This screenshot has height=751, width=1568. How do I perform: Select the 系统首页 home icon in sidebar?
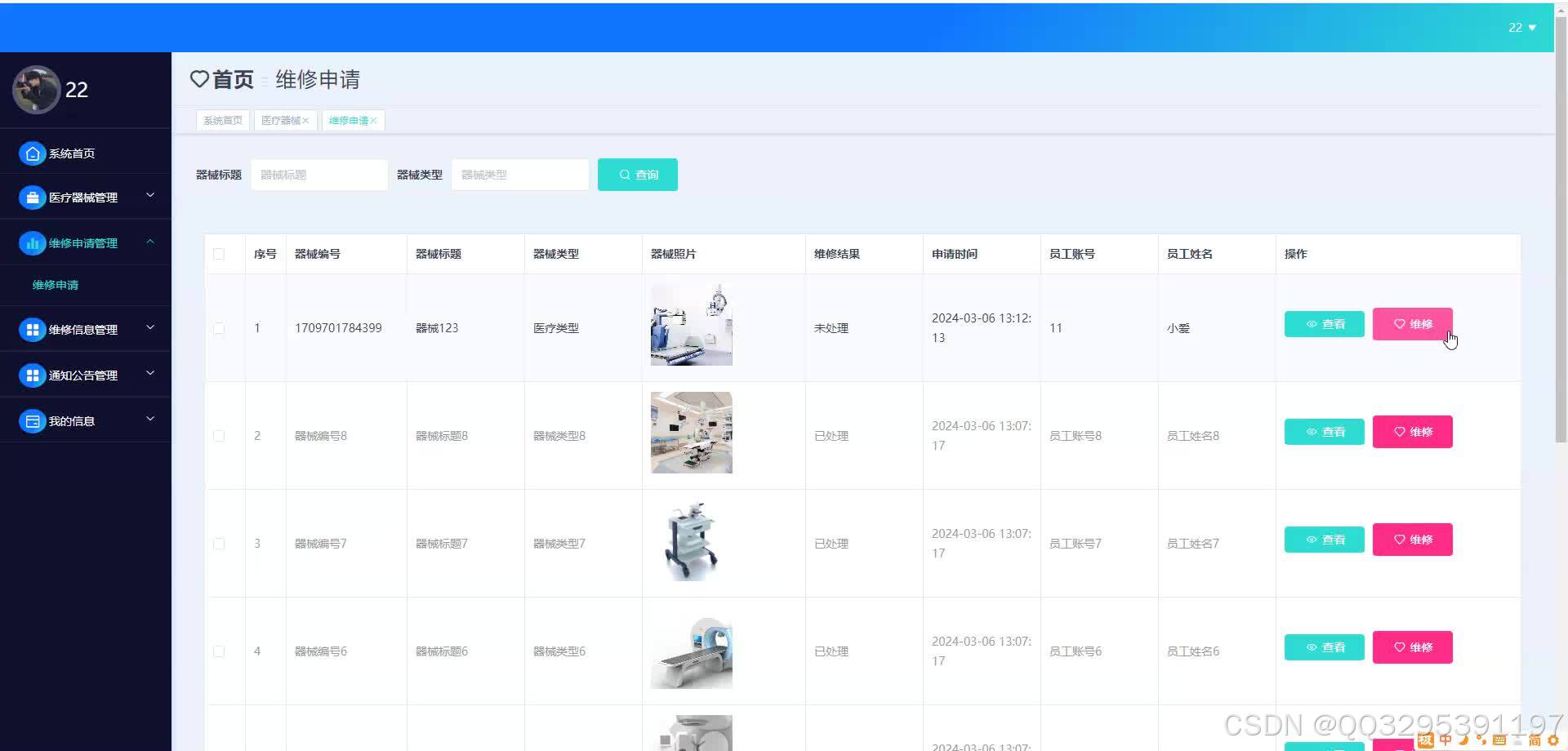click(32, 153)
